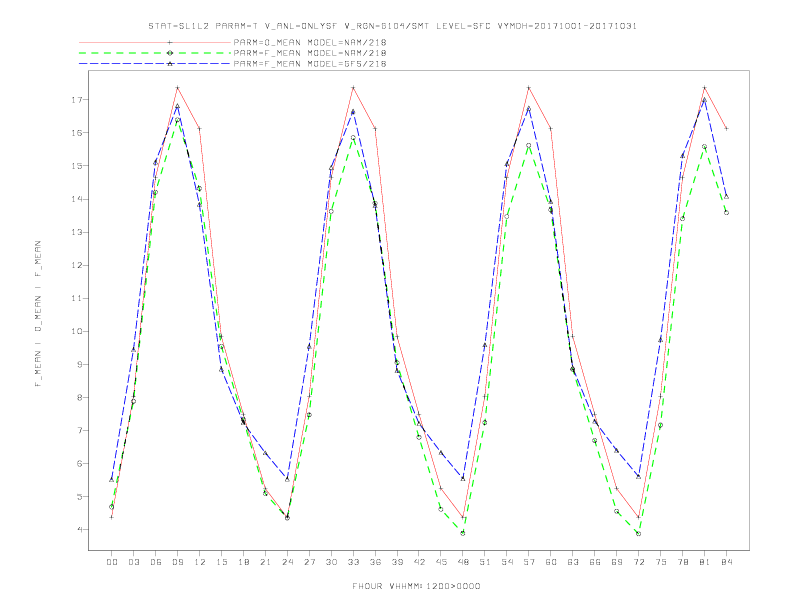
Task: Click the y-axis tick label 17
Action: pyautogui.click(x=76, y=100)
